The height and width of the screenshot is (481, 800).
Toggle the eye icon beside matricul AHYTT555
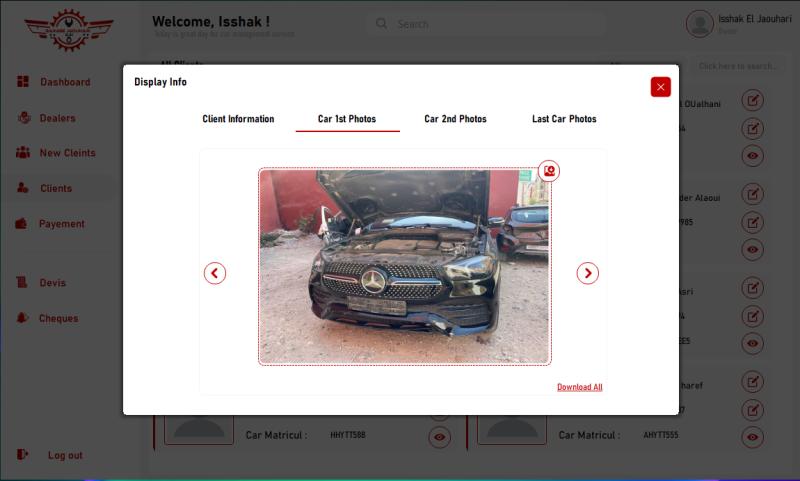pos(753,437)
